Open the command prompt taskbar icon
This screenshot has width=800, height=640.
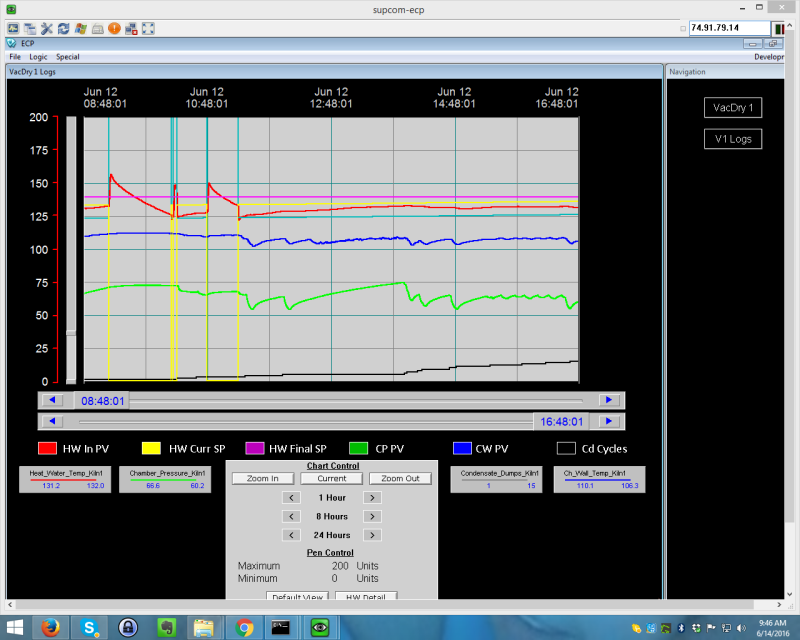(x=281, y=627)
